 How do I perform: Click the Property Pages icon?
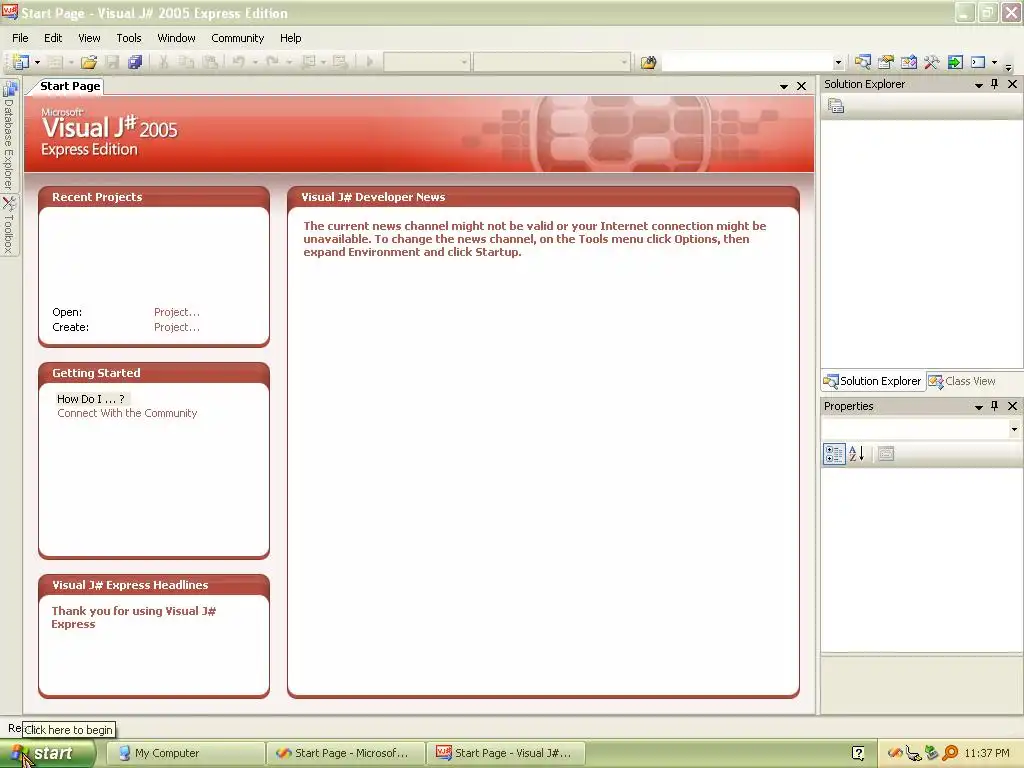coord(886,454)
